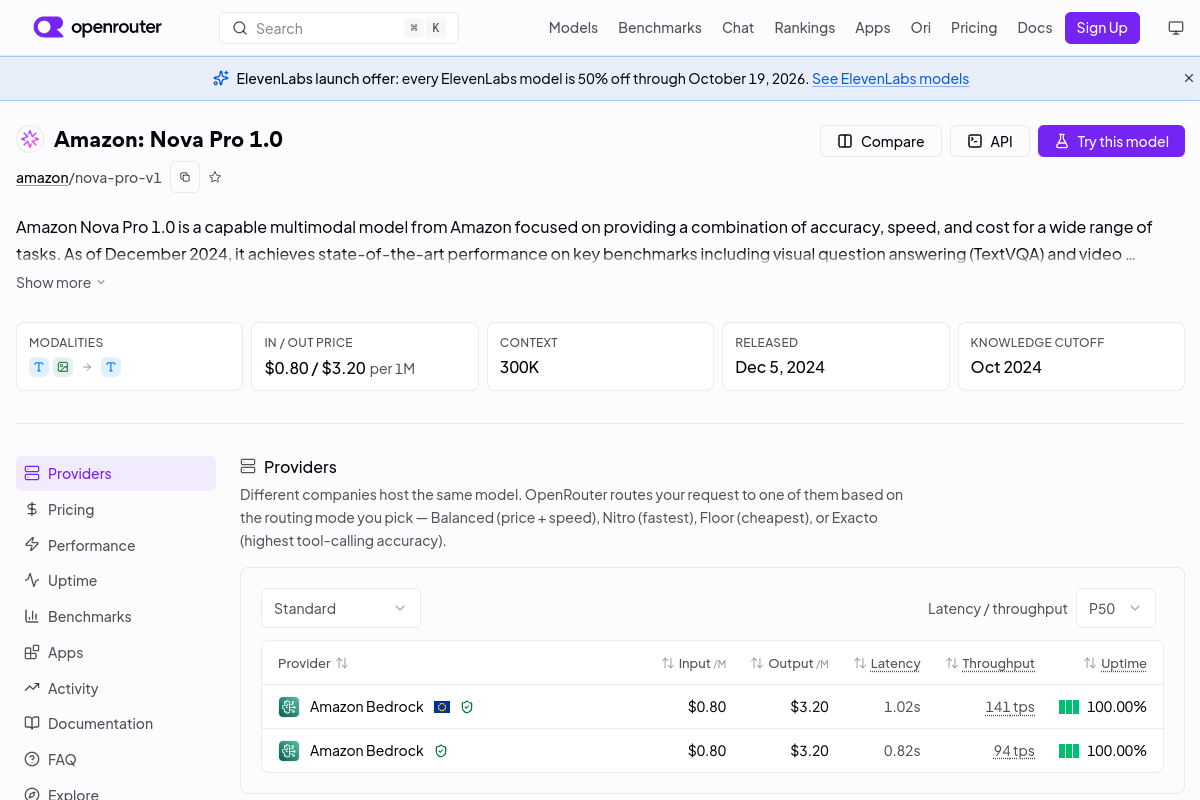Click the EU flag icon on Amazon Bedrock
Screen dimensions: 1200x800
click(x=442, y=707)
